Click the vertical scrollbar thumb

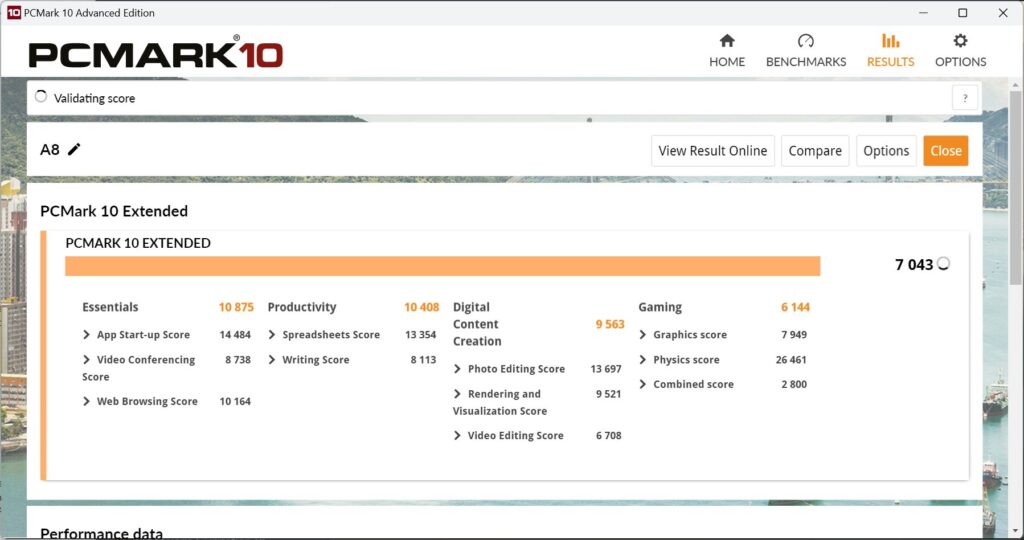click(1015, 187)
